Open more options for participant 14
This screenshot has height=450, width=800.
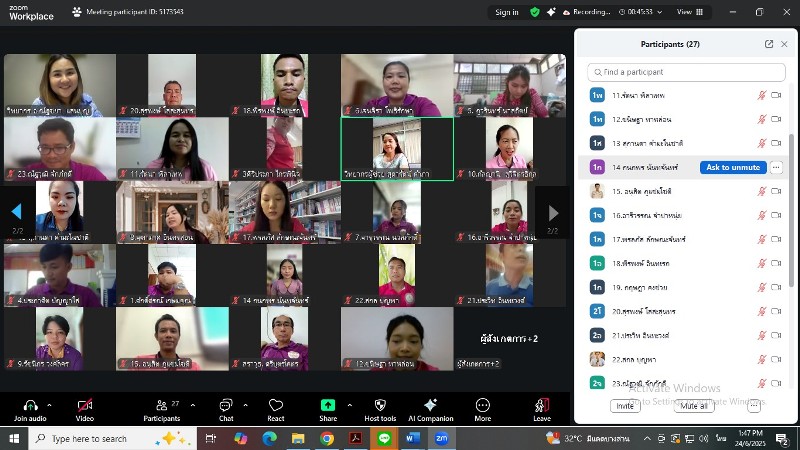(776, 167)
